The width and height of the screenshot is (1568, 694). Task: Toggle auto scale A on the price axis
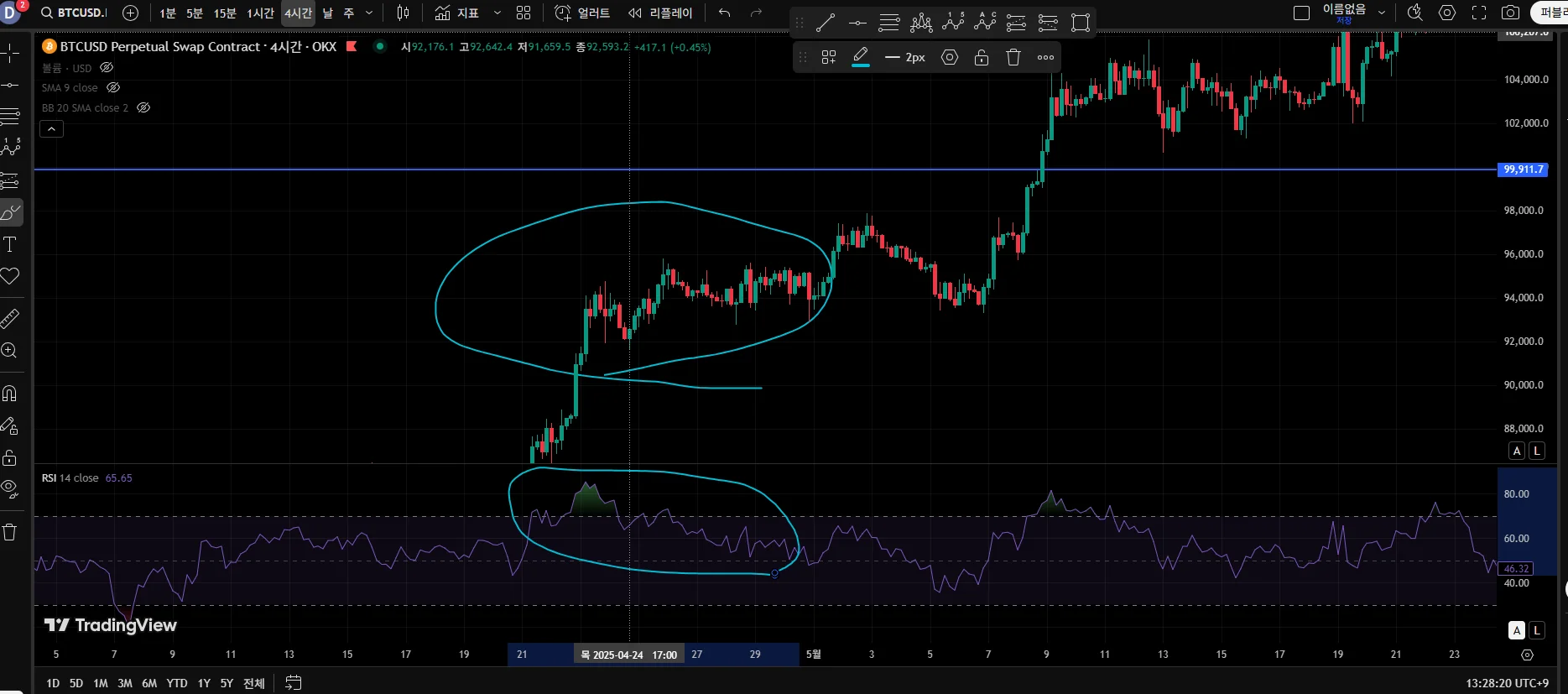(x=1517, y=451)
